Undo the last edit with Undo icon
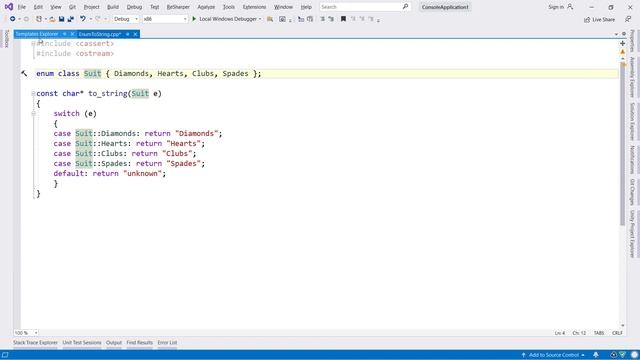This screenshot has width=640, height=360. [x=83, y=19]
